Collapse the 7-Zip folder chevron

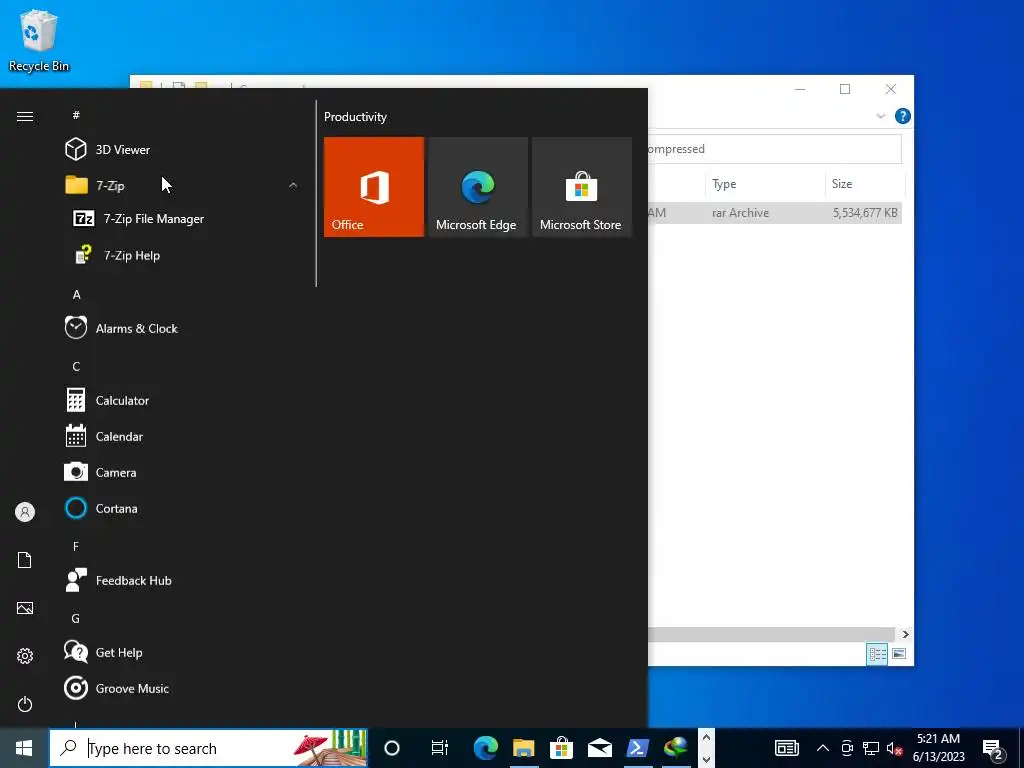point(293,185)
